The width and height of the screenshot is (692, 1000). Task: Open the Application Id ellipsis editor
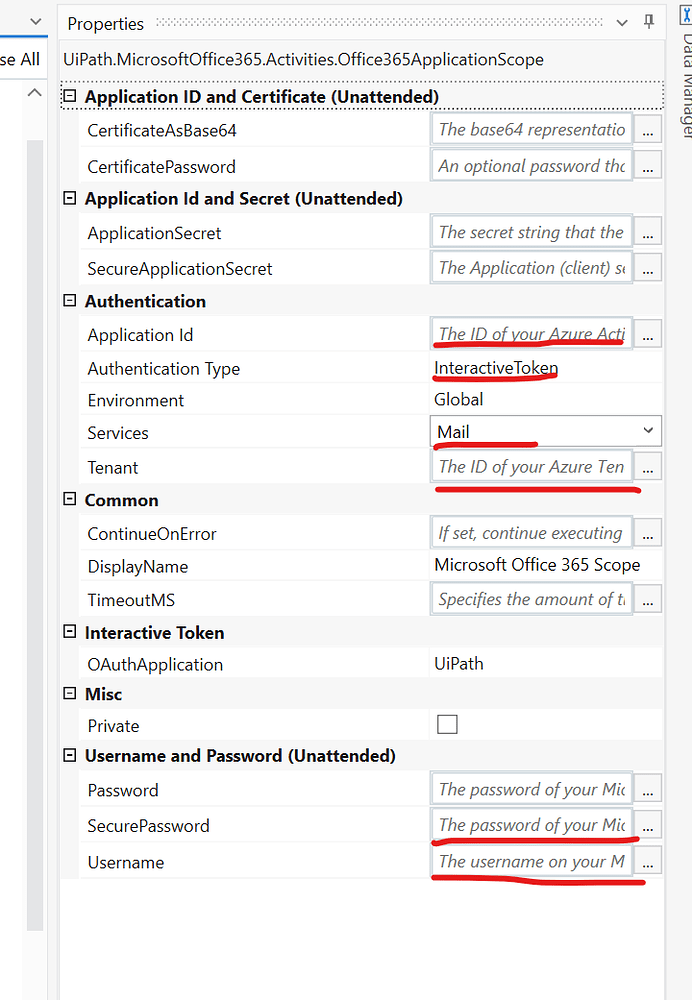coord(648,333)
